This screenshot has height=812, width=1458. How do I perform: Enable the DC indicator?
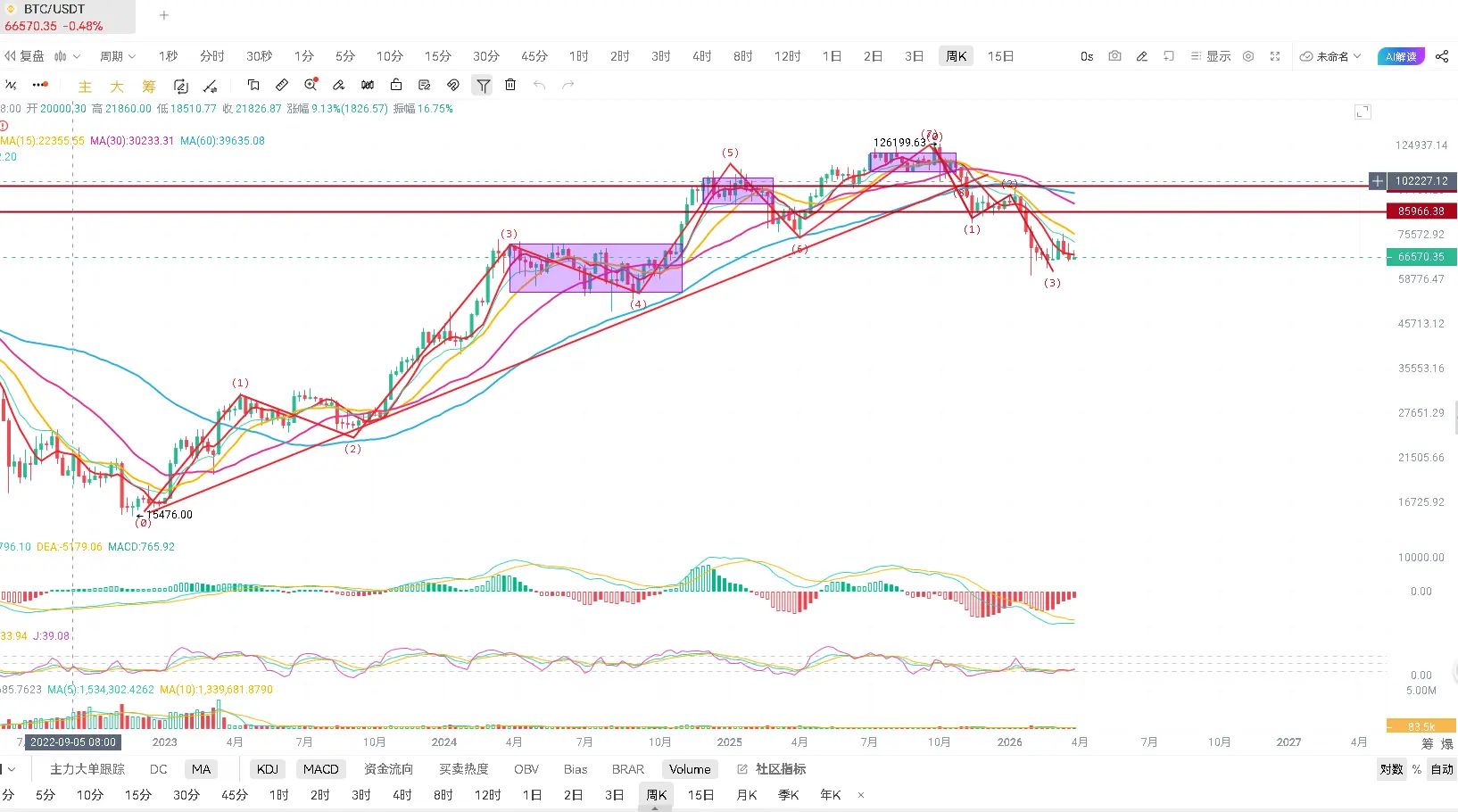point(159,769)
